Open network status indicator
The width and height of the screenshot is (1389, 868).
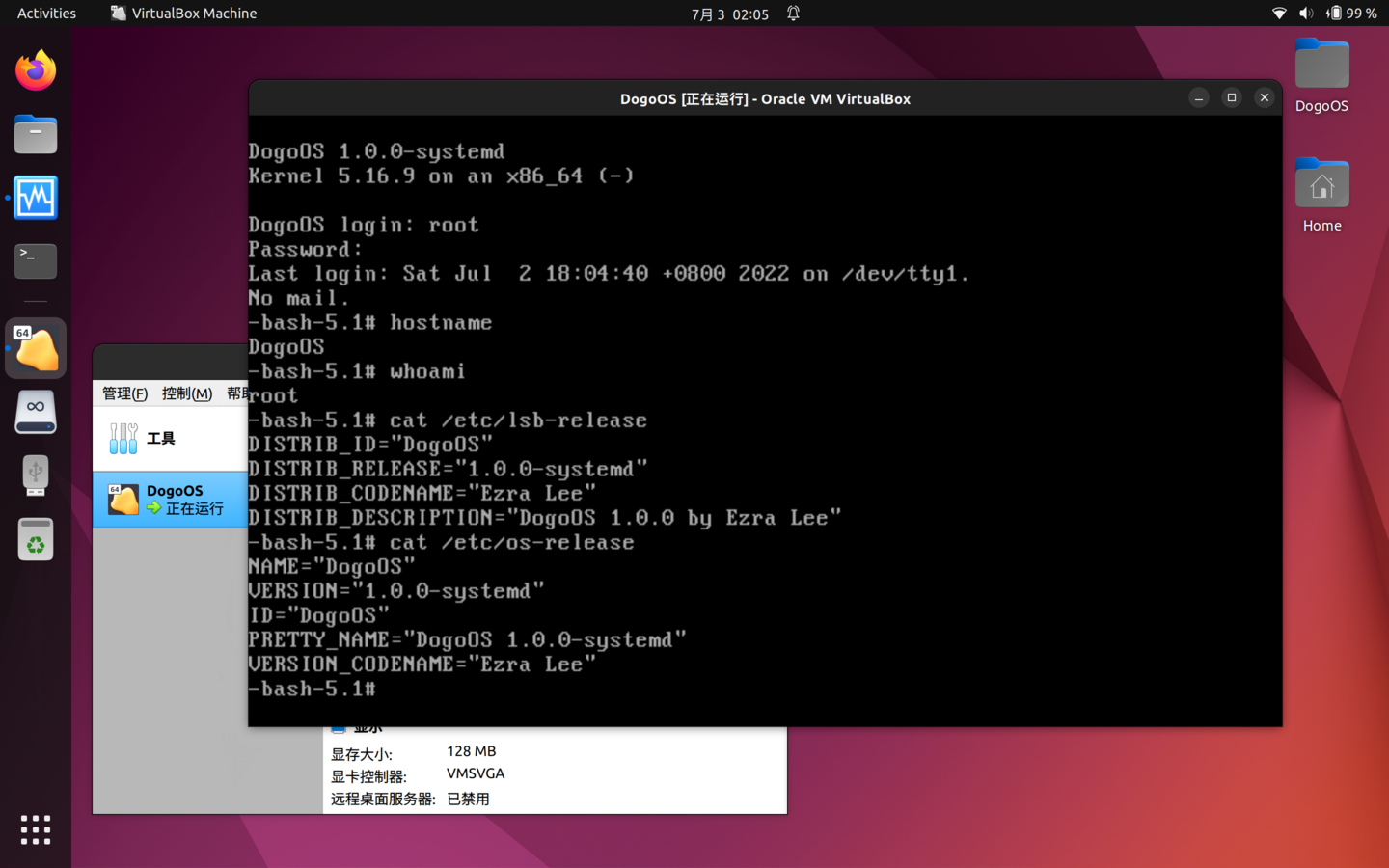pyautogui.click(x=1279, y=14)
